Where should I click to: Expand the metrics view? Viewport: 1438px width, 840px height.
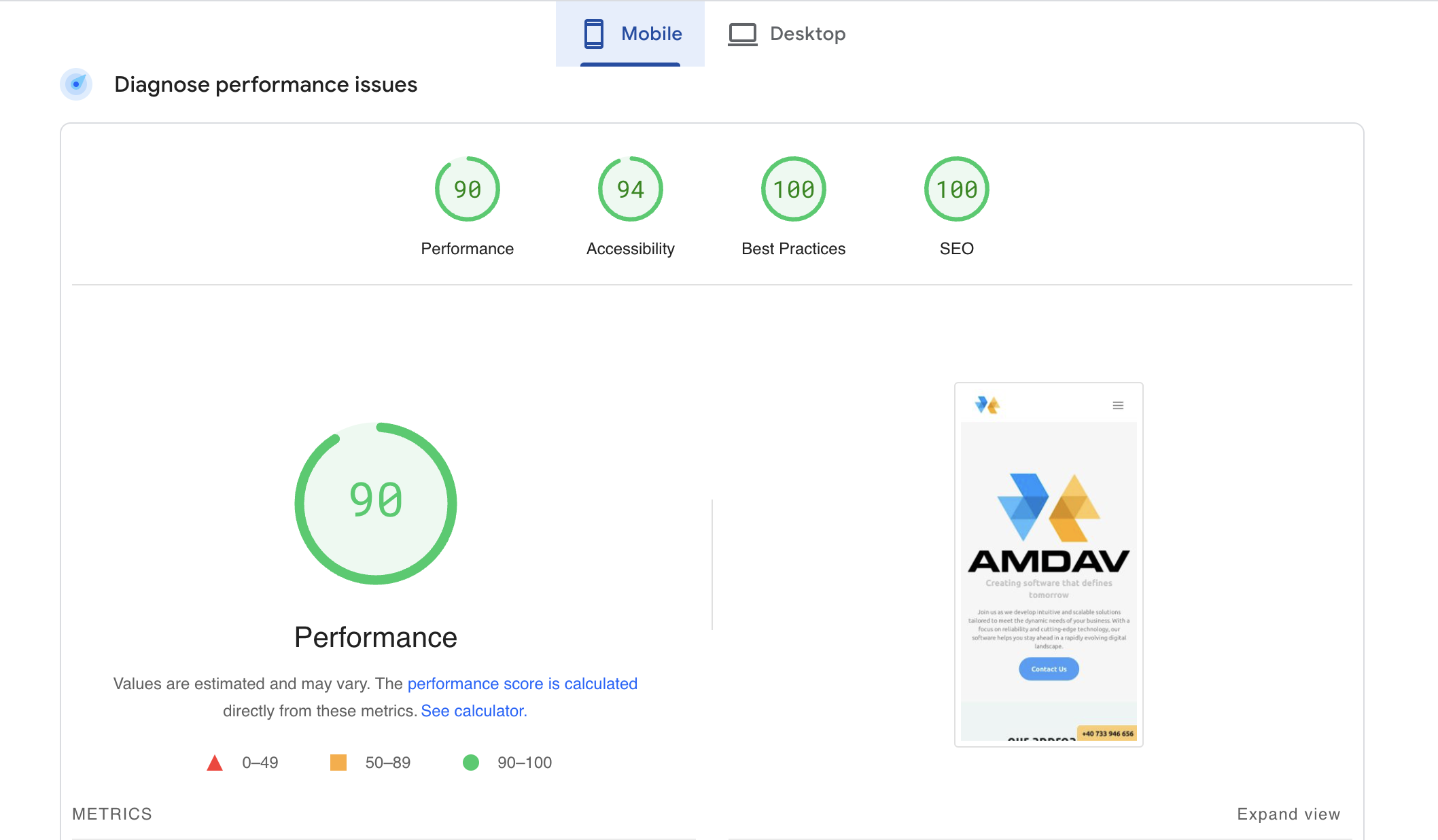(1288, 814)
